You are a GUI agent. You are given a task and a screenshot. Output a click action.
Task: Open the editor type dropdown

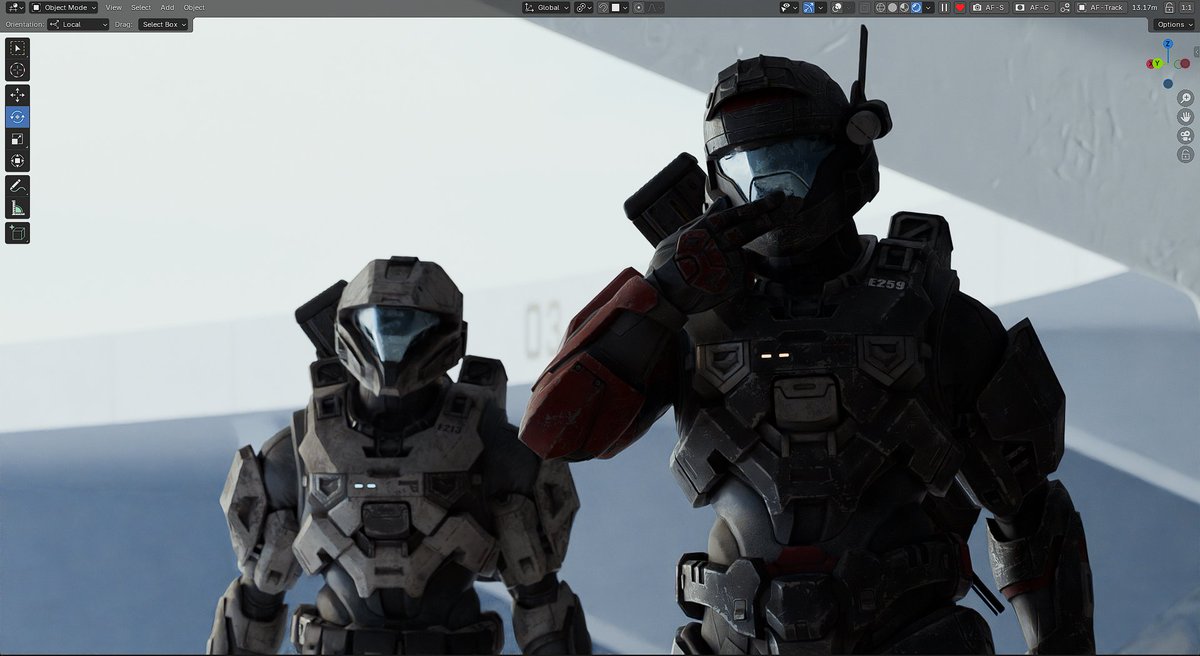click(x=14, y=7)
